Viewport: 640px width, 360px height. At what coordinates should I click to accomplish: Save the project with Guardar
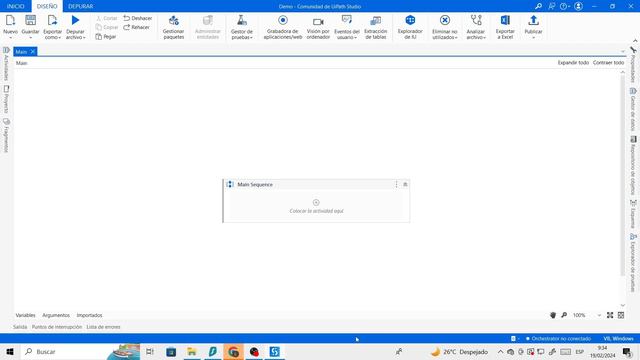pos(31,24)
